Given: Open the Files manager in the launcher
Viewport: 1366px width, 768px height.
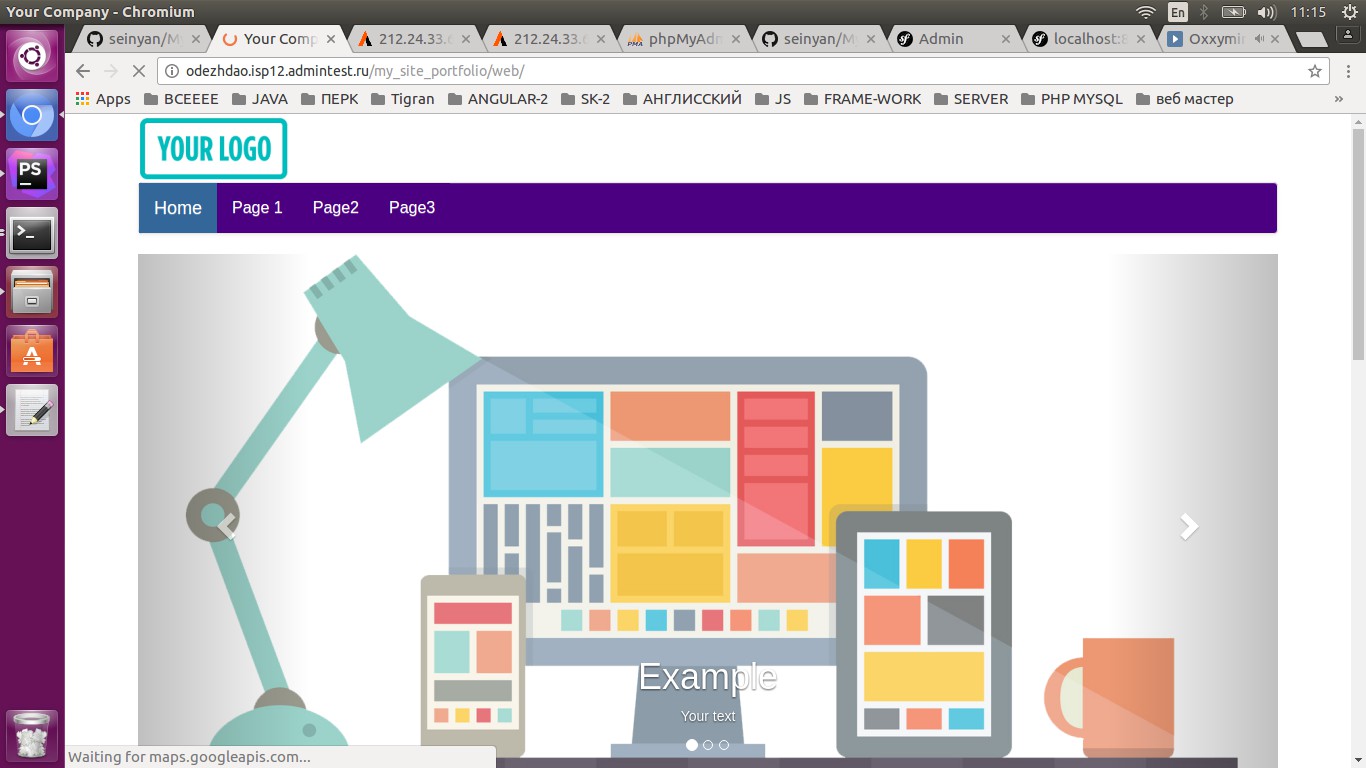Looking at the screenshot, I should [x=33, y=292].
